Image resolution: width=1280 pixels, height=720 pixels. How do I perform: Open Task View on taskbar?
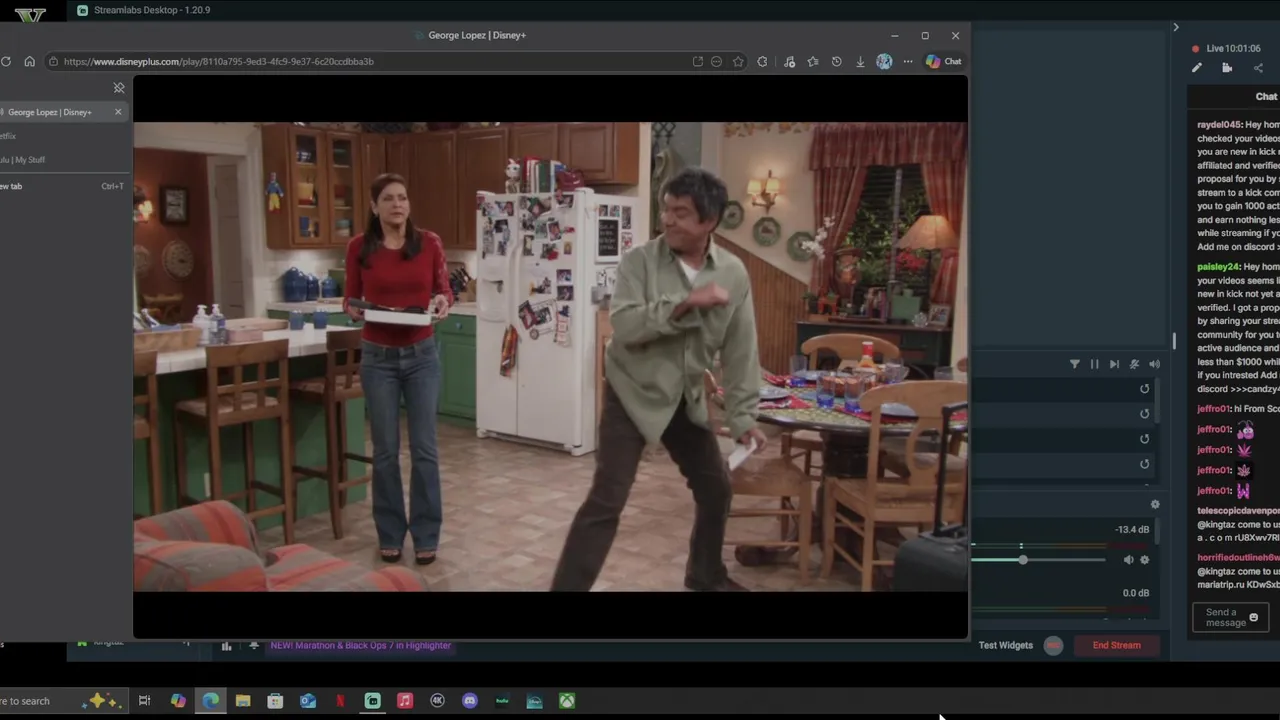click(x=144, y=701)
